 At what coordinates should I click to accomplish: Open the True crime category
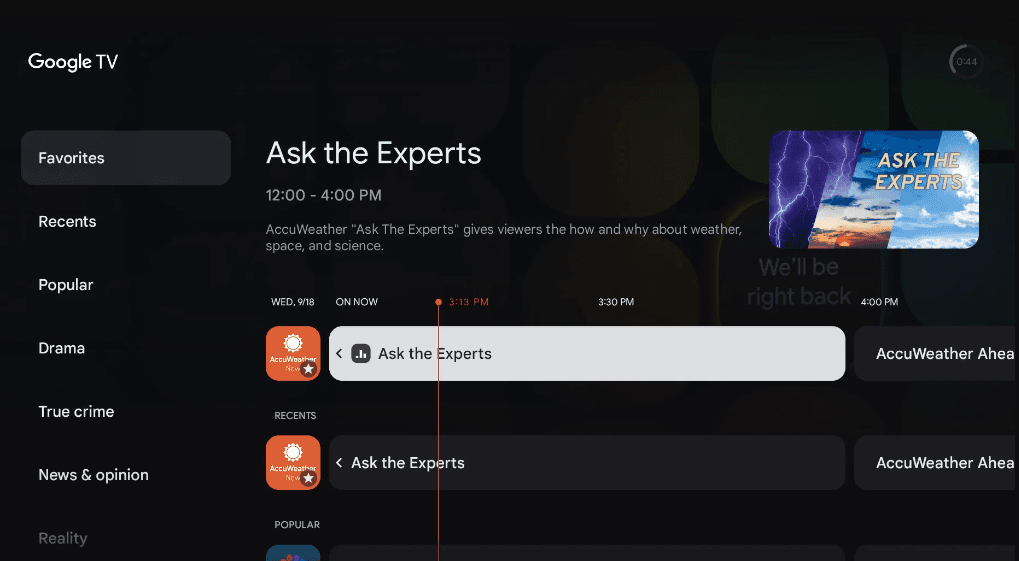coord(76,411)
